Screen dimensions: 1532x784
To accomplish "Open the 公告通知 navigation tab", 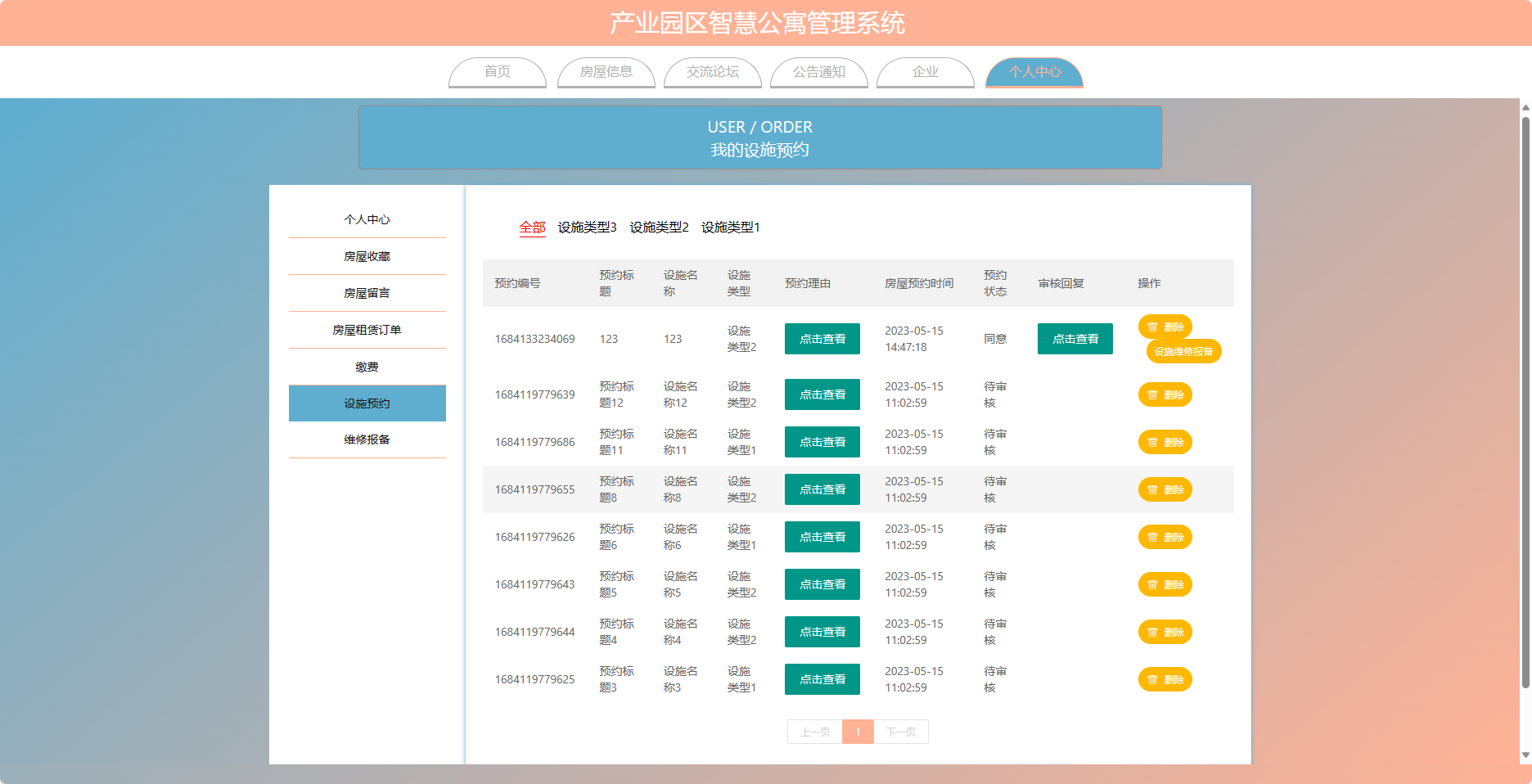I will 819,72.
